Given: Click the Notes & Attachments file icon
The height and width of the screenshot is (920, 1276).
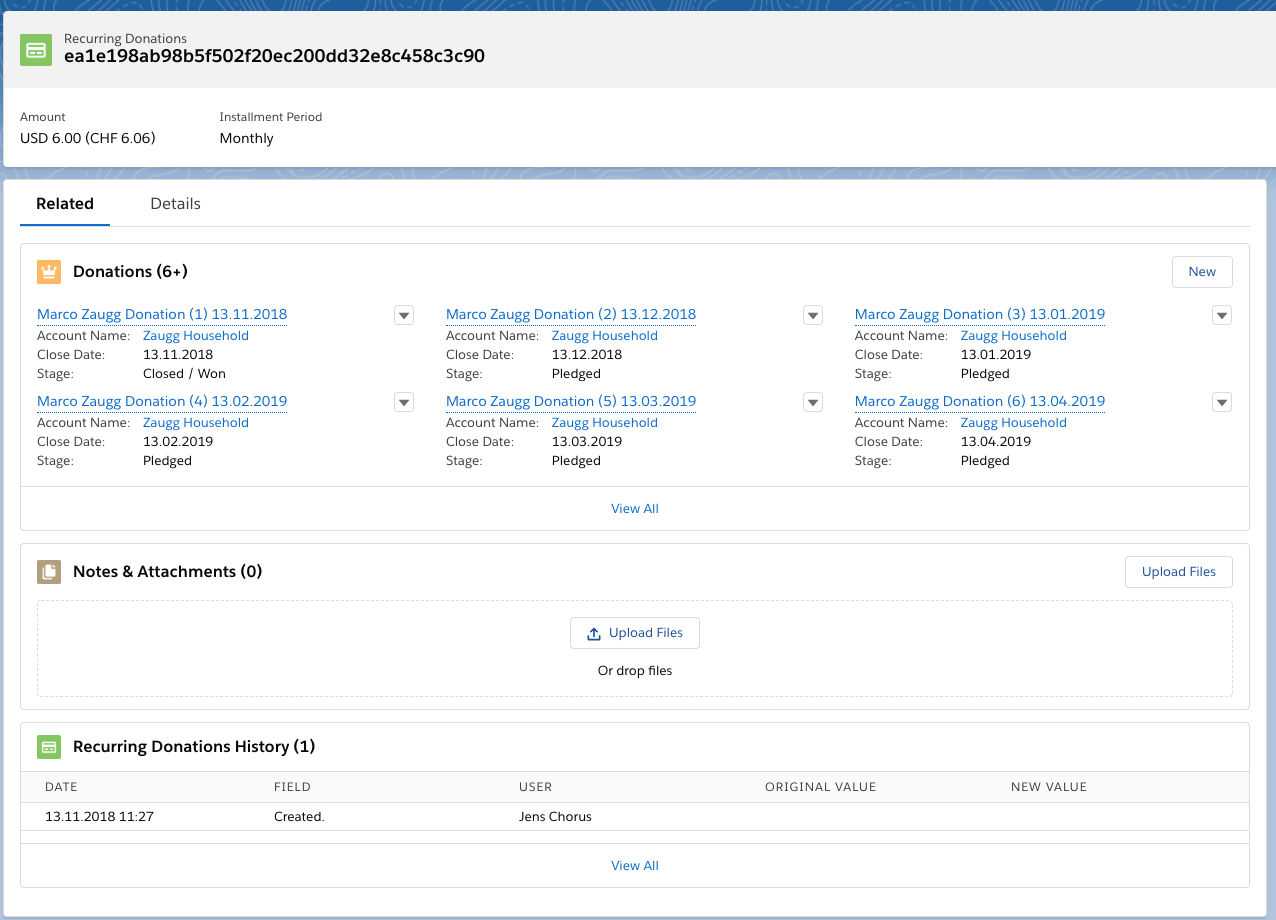Looking at the screenshot, I should tap(49, 572).
